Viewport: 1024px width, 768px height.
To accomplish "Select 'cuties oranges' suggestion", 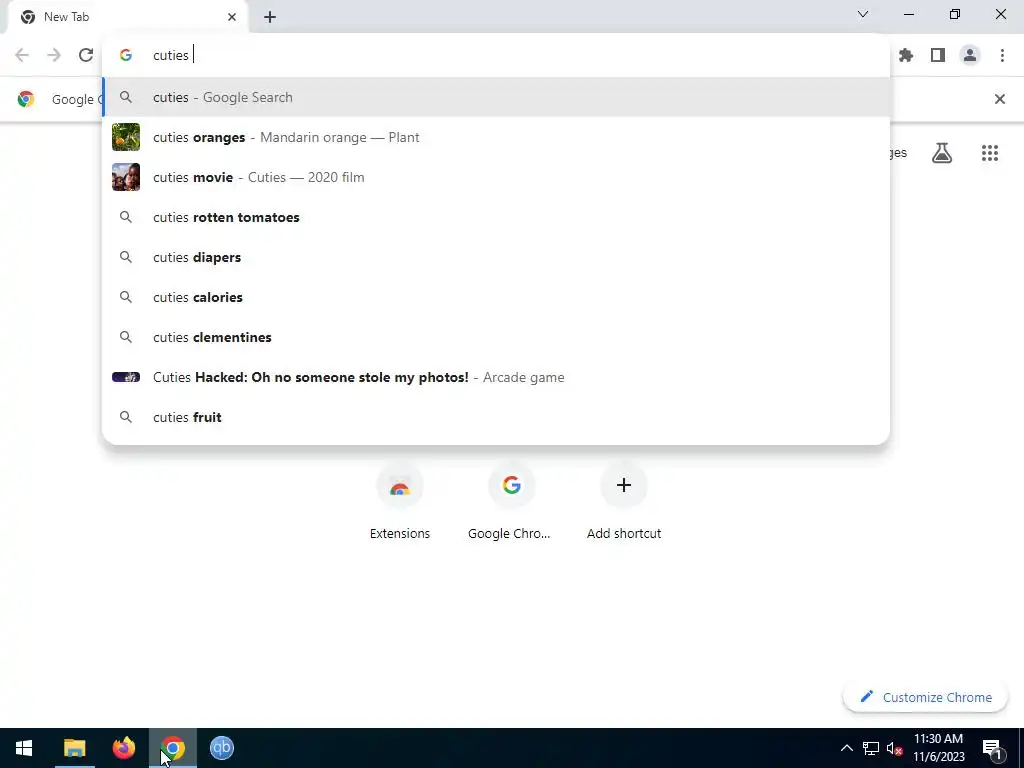I will click(496, 137).
